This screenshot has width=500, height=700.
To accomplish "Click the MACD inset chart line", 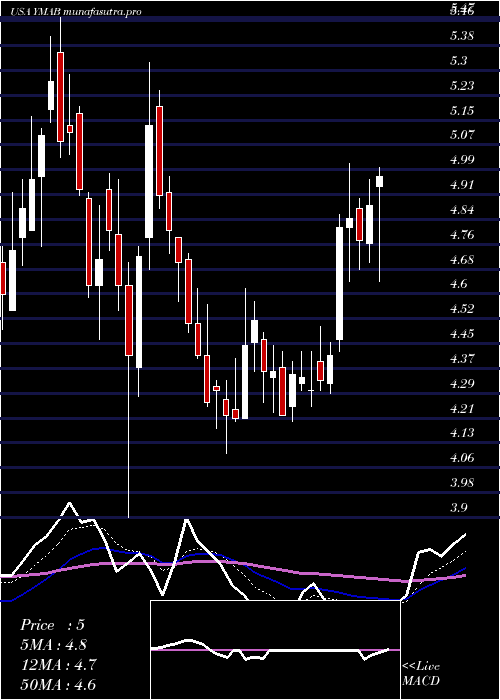I will point(270,650).
